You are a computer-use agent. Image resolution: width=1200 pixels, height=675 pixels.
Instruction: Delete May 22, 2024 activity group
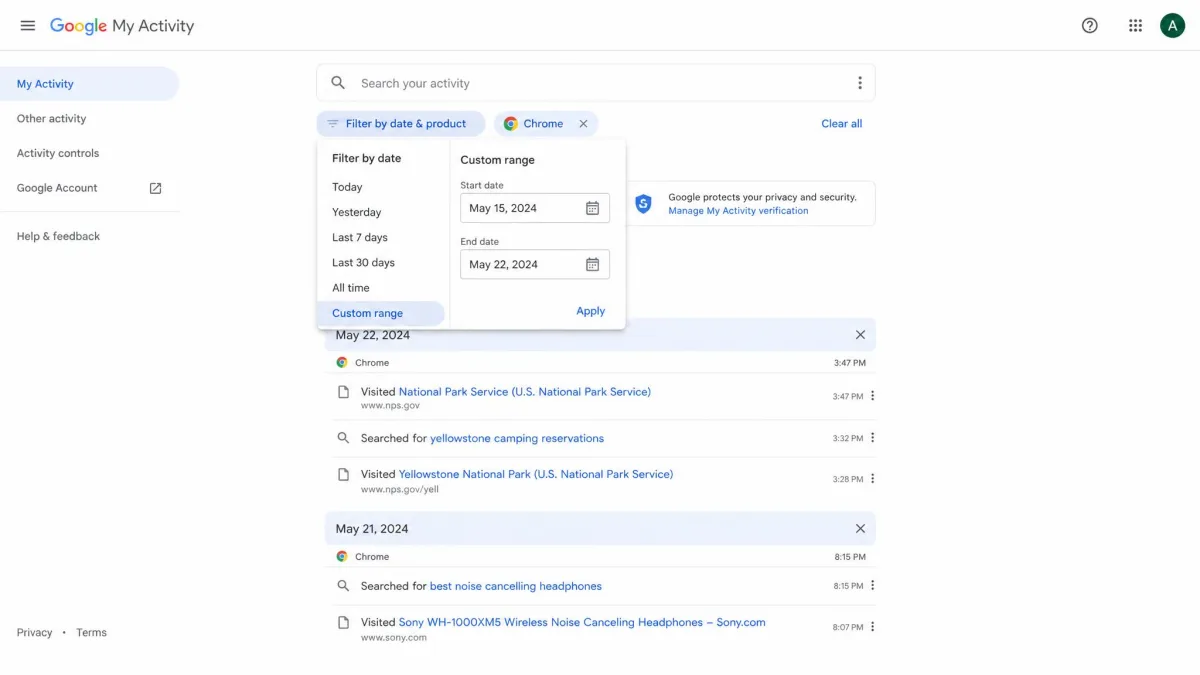[860, 335]
